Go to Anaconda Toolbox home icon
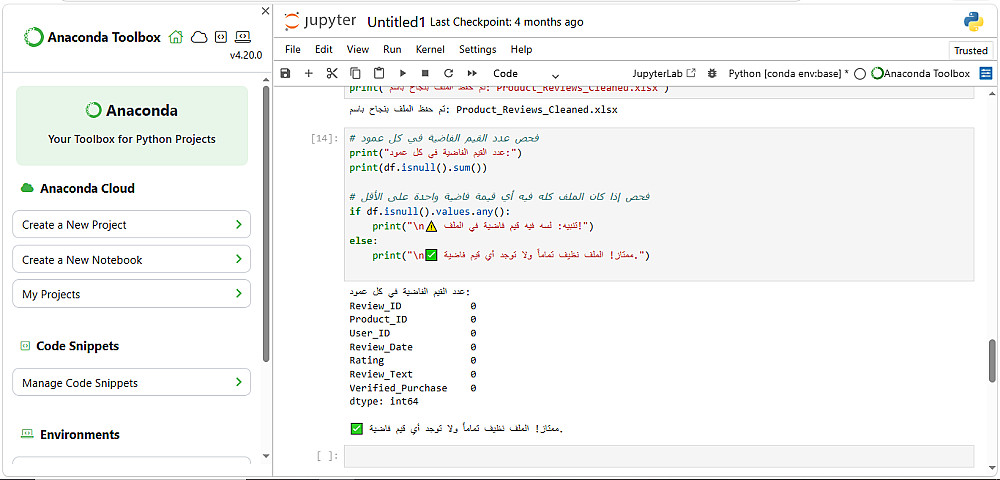1000x480 pixels. click(175, 37)
